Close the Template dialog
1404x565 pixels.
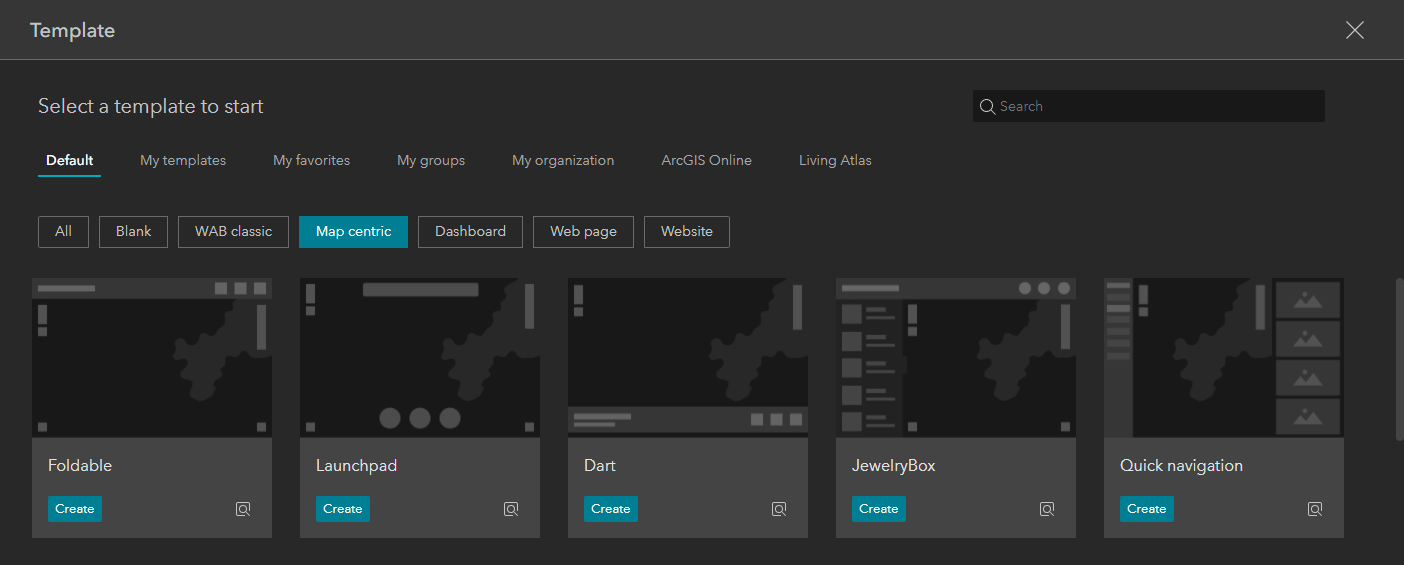point(1355,30)
